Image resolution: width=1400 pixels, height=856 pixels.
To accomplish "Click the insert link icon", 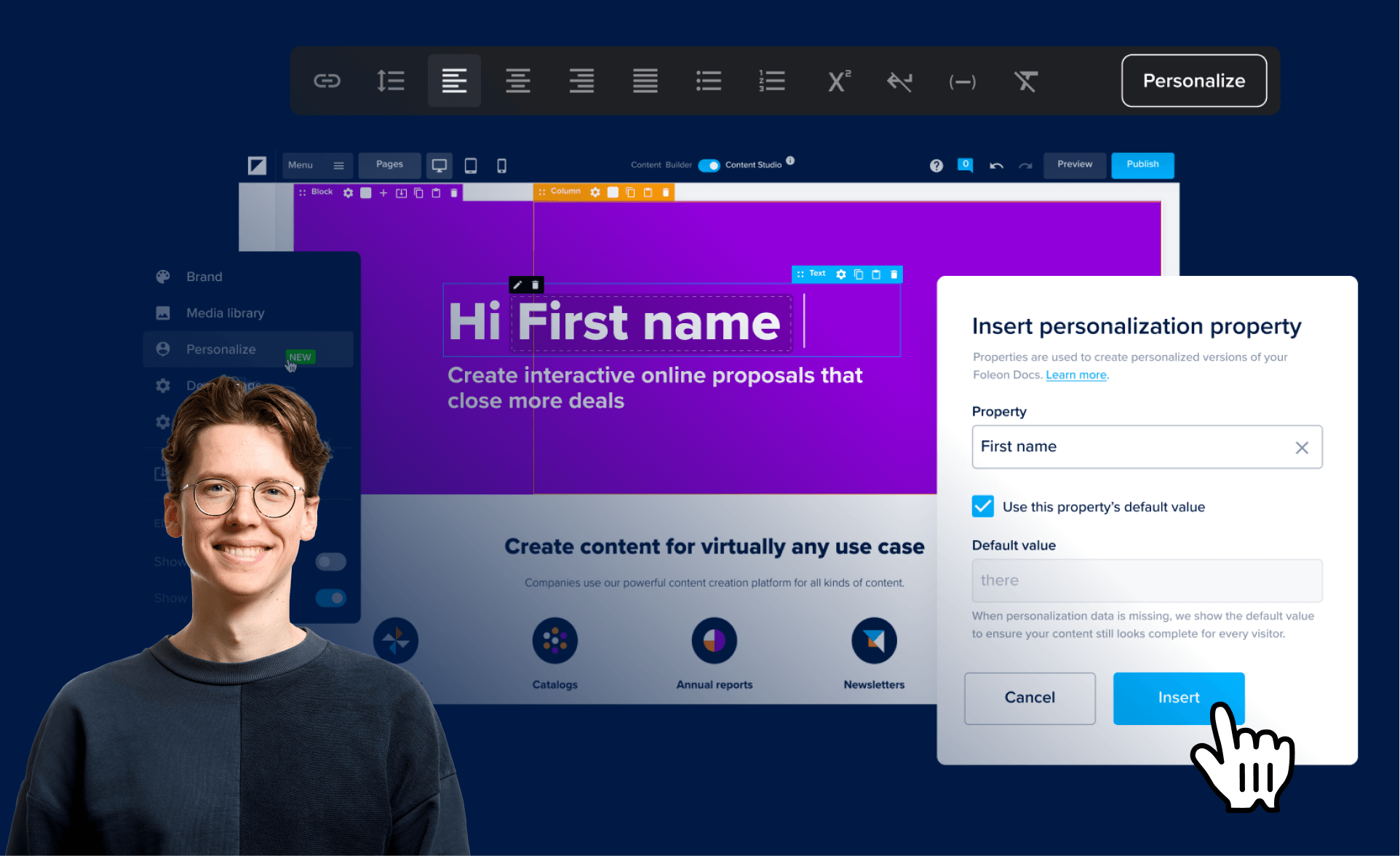I will pos(327,81).
